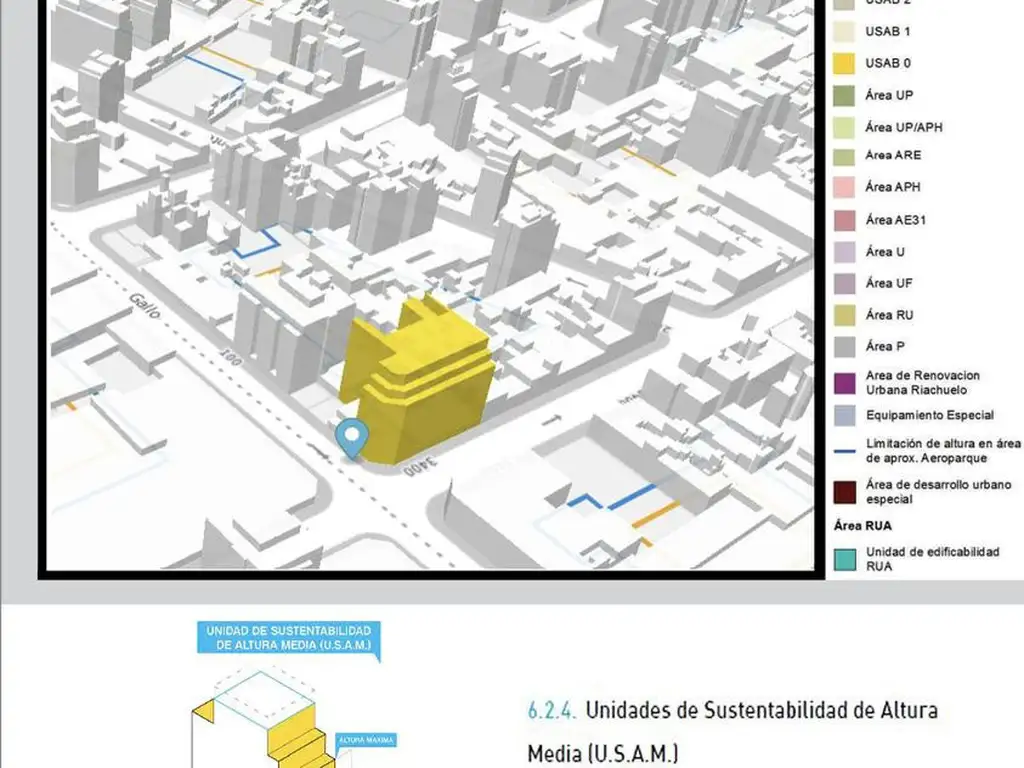Click the Área RU legend swatch
The width and height of the screenshot is (1024, 768).
843,315
